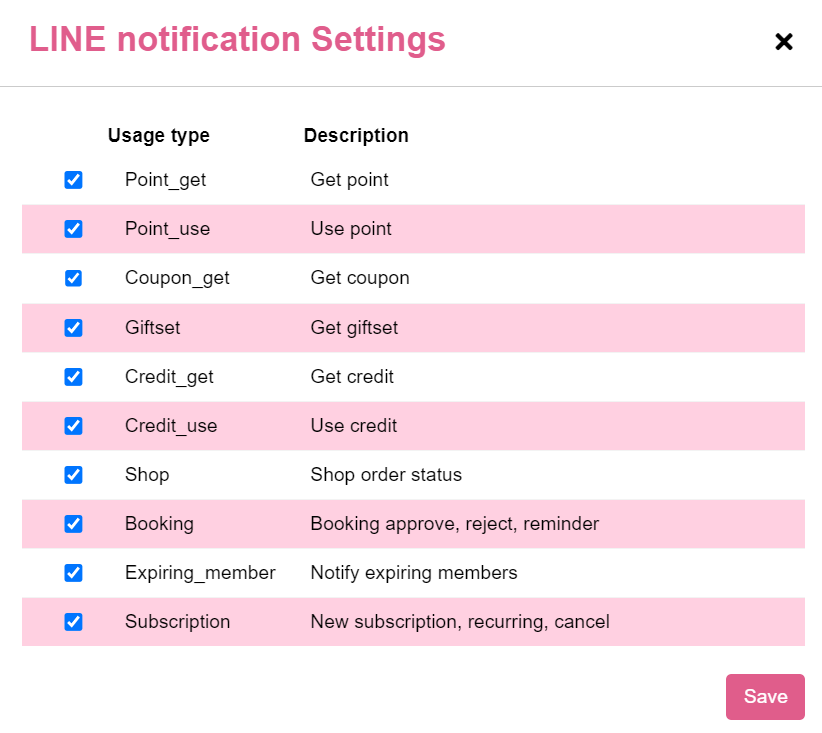822x733 pixels.
Task: Toggle the Subscription checkbox
Action: (73, 622)
